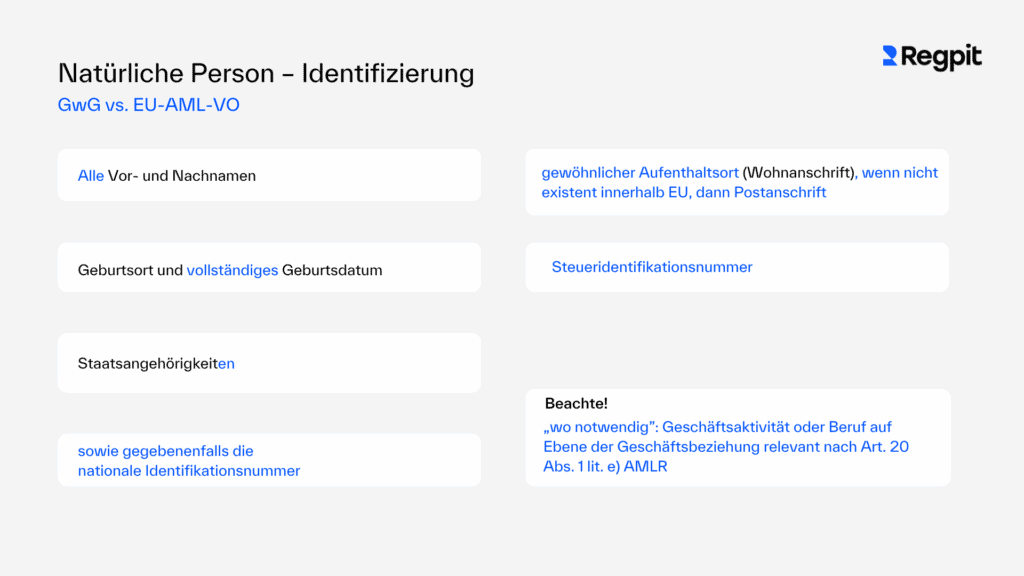Screen dimensions: 1024x576
Task: Click the blue text 'gewöhnlicher Aufenthaltsort'
Action: tap(640, 173)
